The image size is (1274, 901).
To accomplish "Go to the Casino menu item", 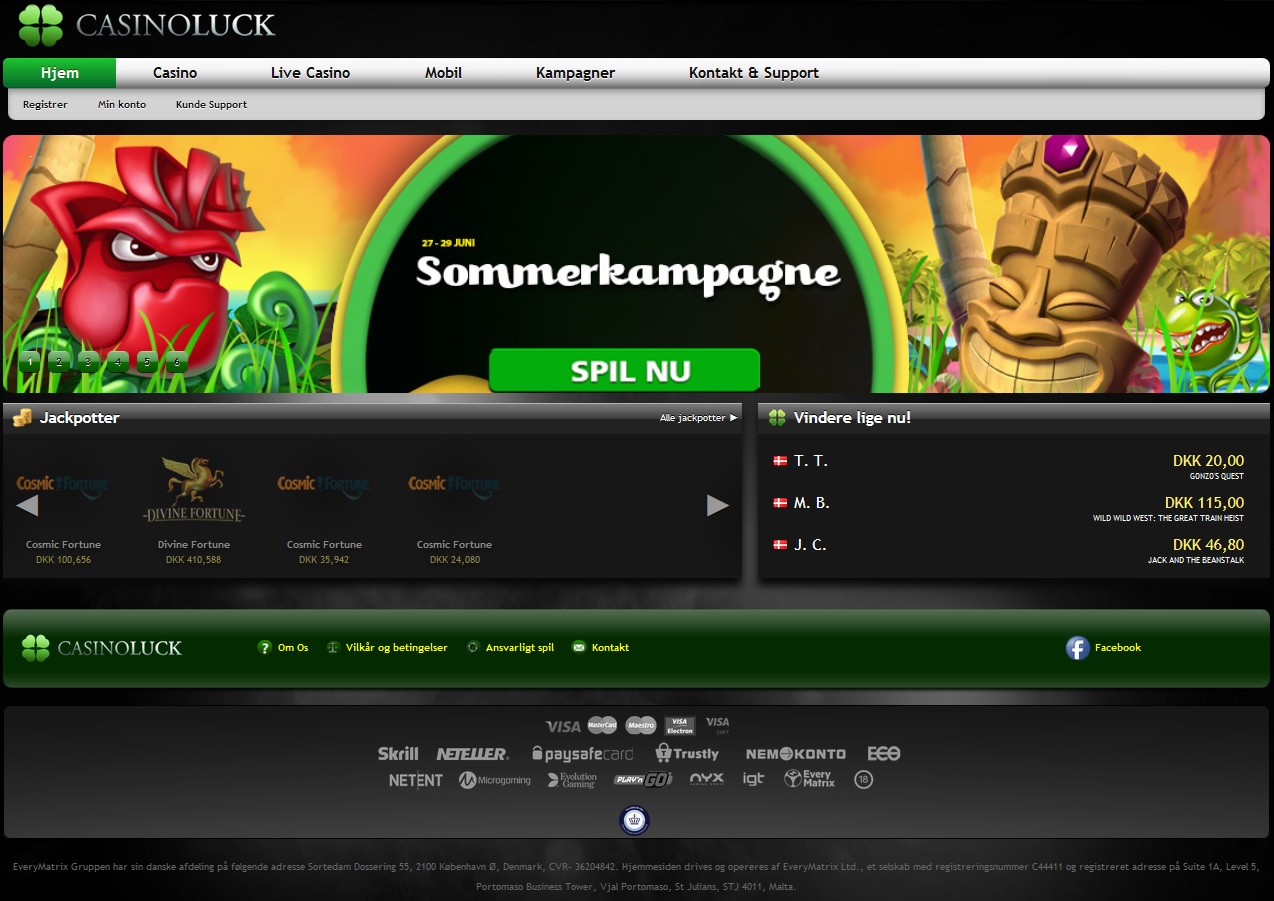I will [x=175, y=73].
